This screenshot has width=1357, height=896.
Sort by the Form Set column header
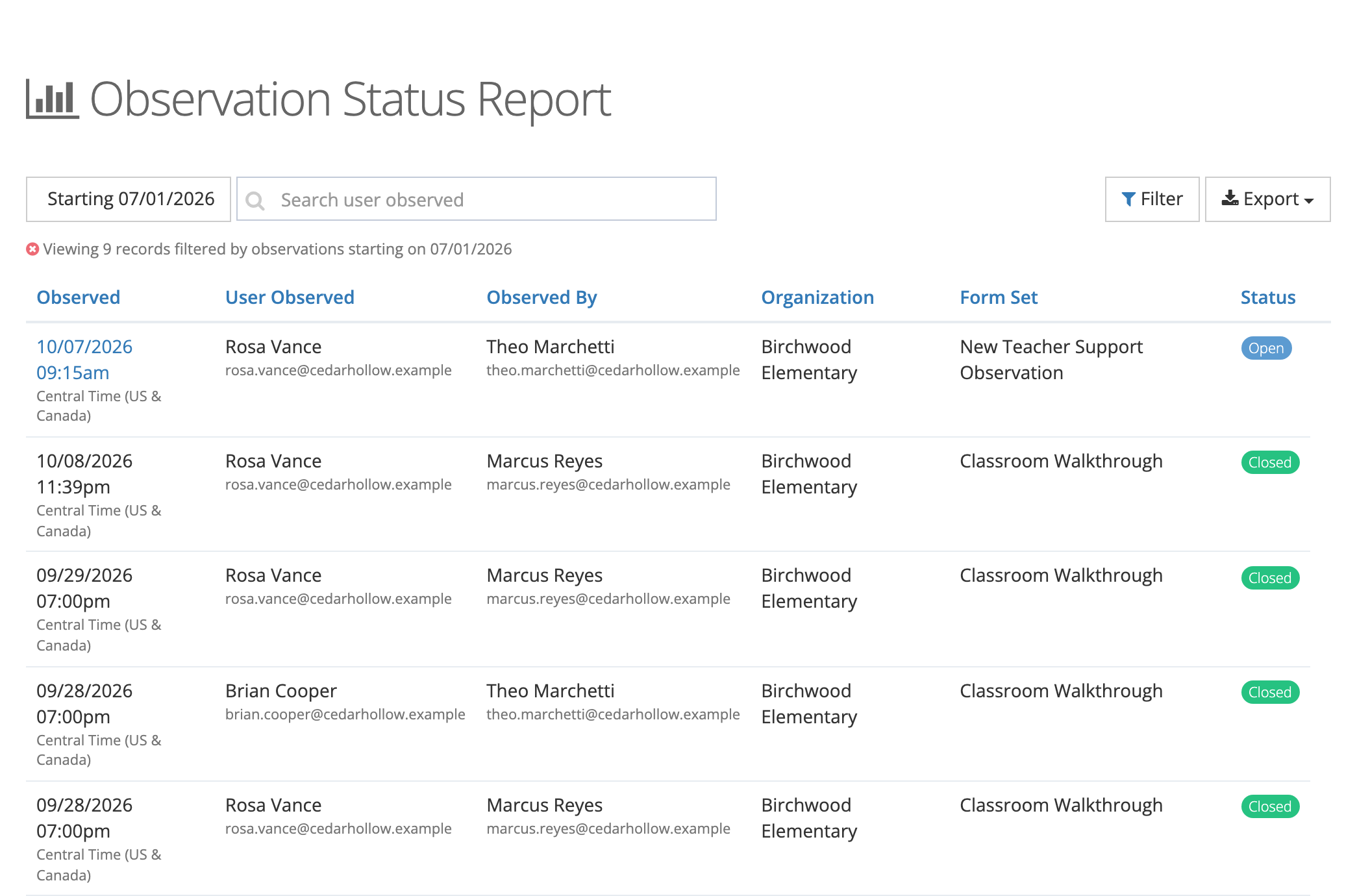point(999,297)
